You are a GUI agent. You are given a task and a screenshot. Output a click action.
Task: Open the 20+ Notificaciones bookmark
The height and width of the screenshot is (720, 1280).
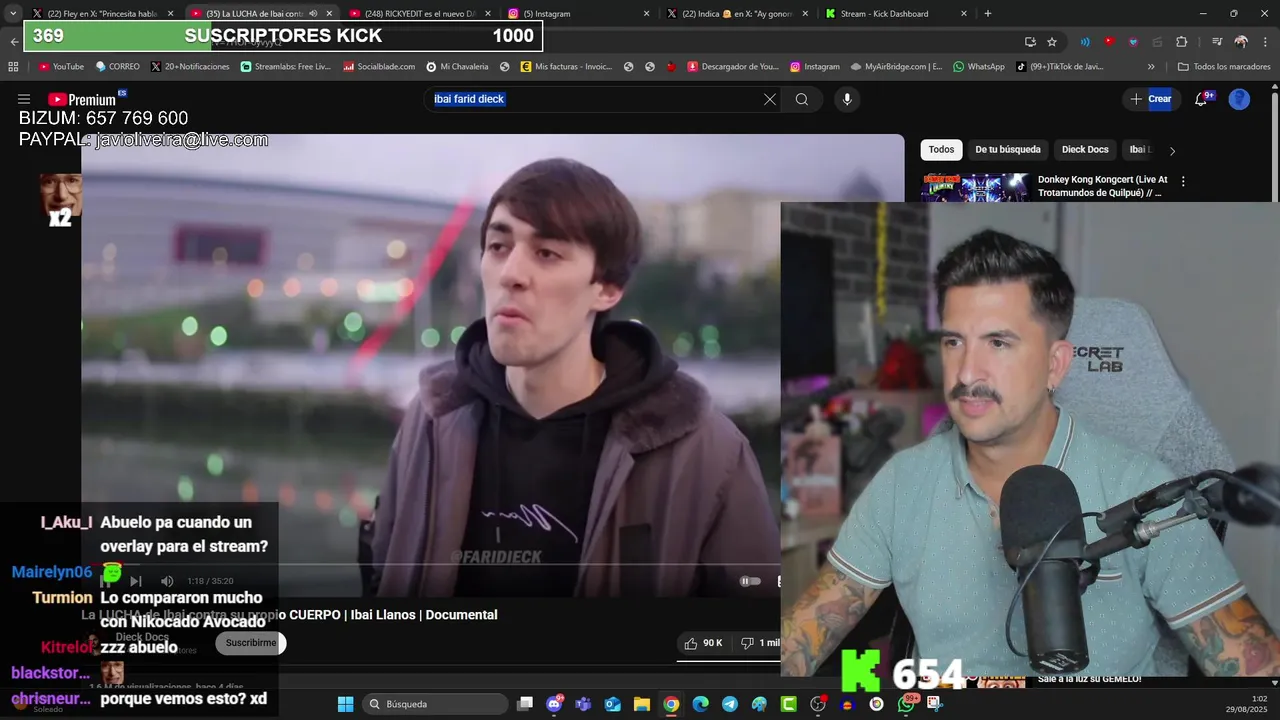tap(190, 67)
